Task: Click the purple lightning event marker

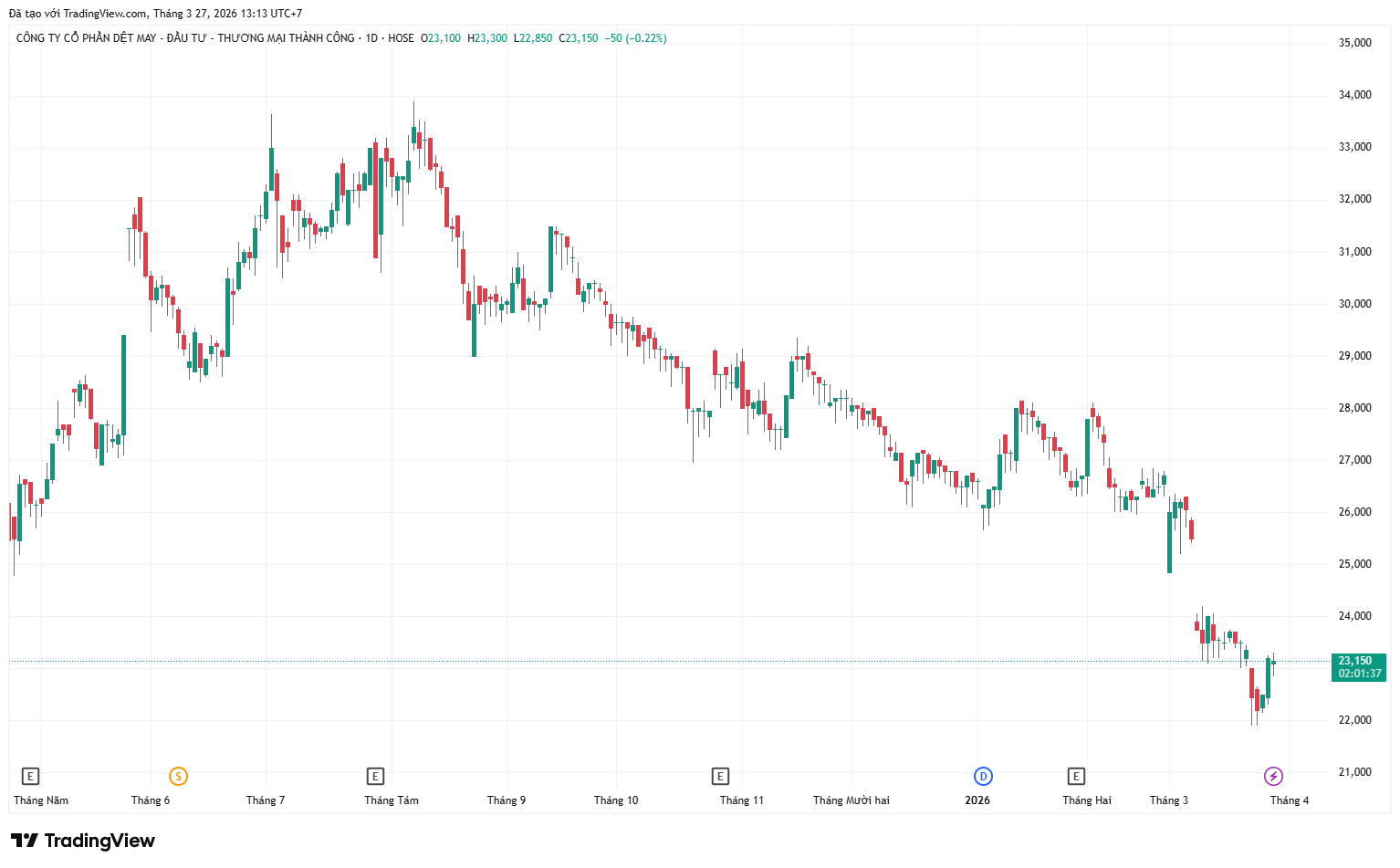Action: 1273,776
